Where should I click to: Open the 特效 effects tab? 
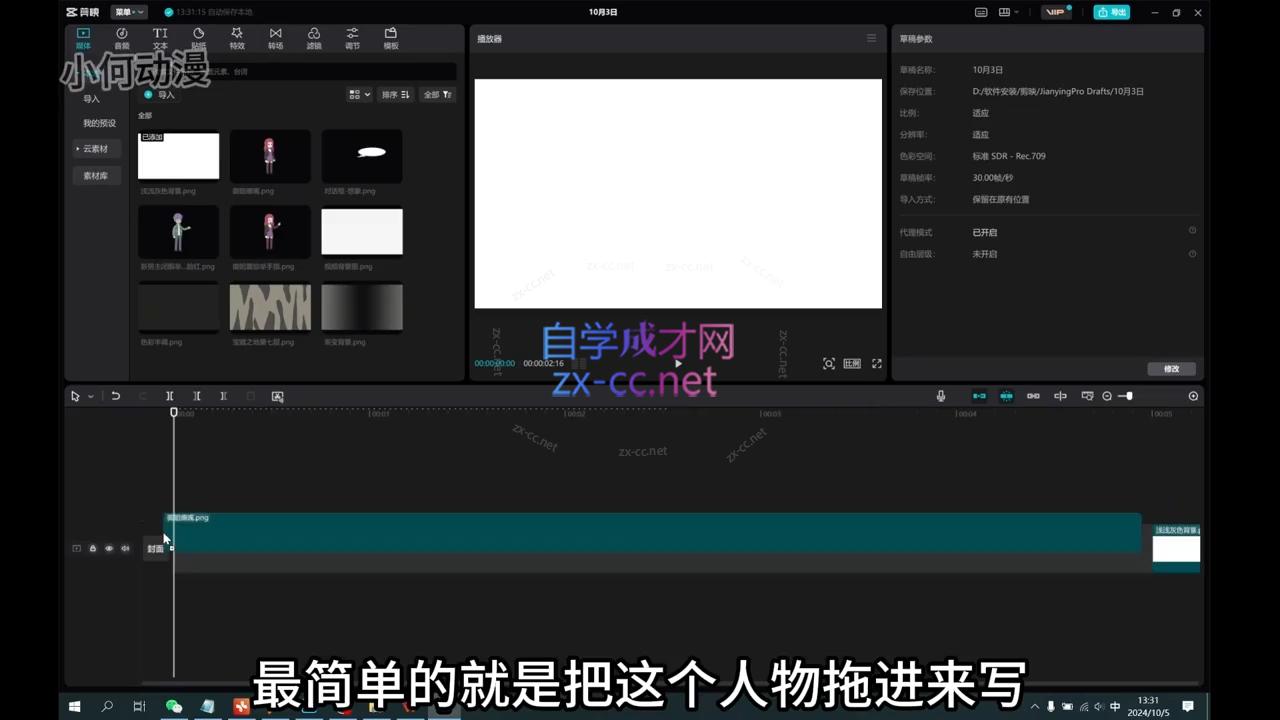pyautogui.click(x=237, y=39)
